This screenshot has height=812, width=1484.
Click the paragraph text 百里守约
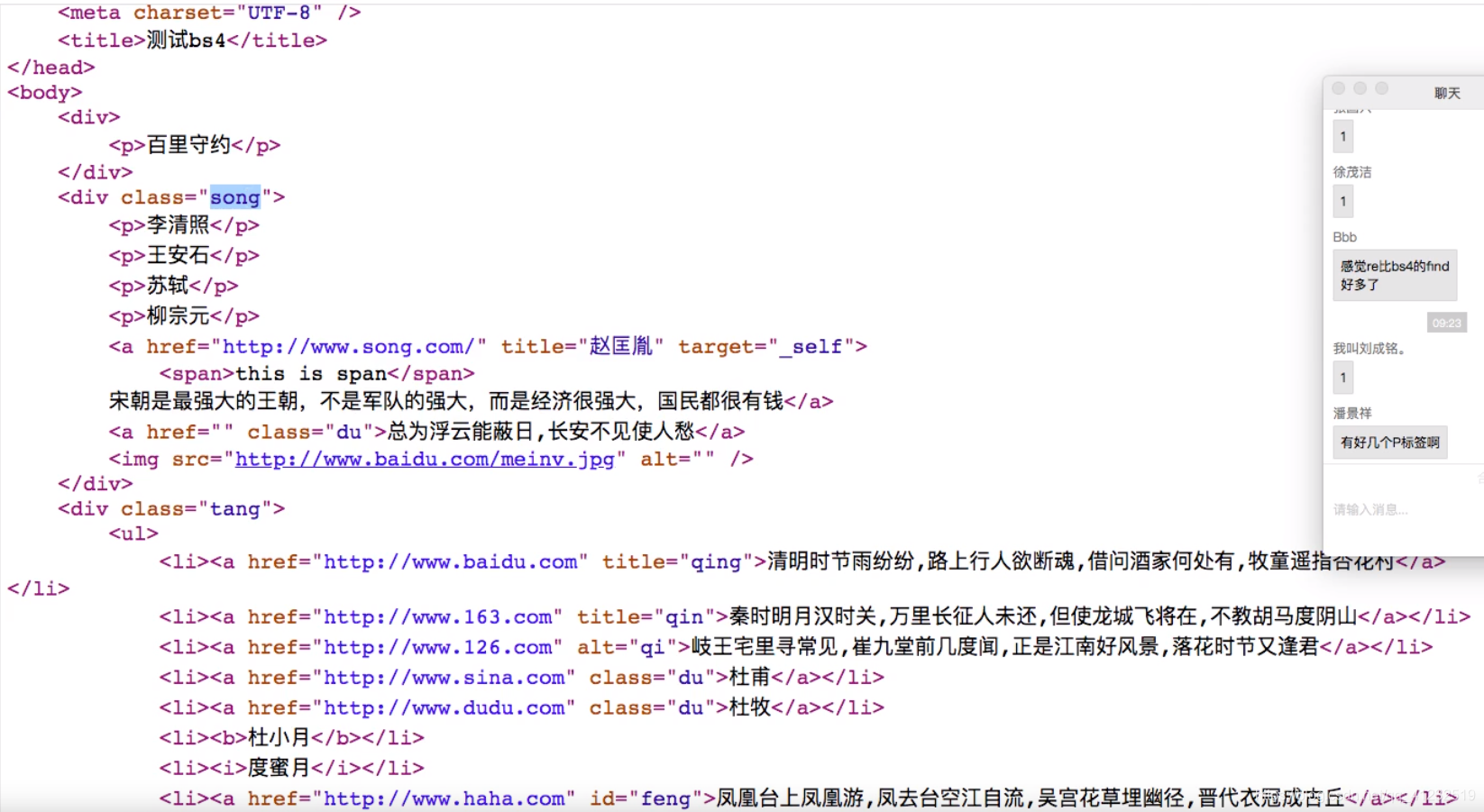(x=188, y=145)
